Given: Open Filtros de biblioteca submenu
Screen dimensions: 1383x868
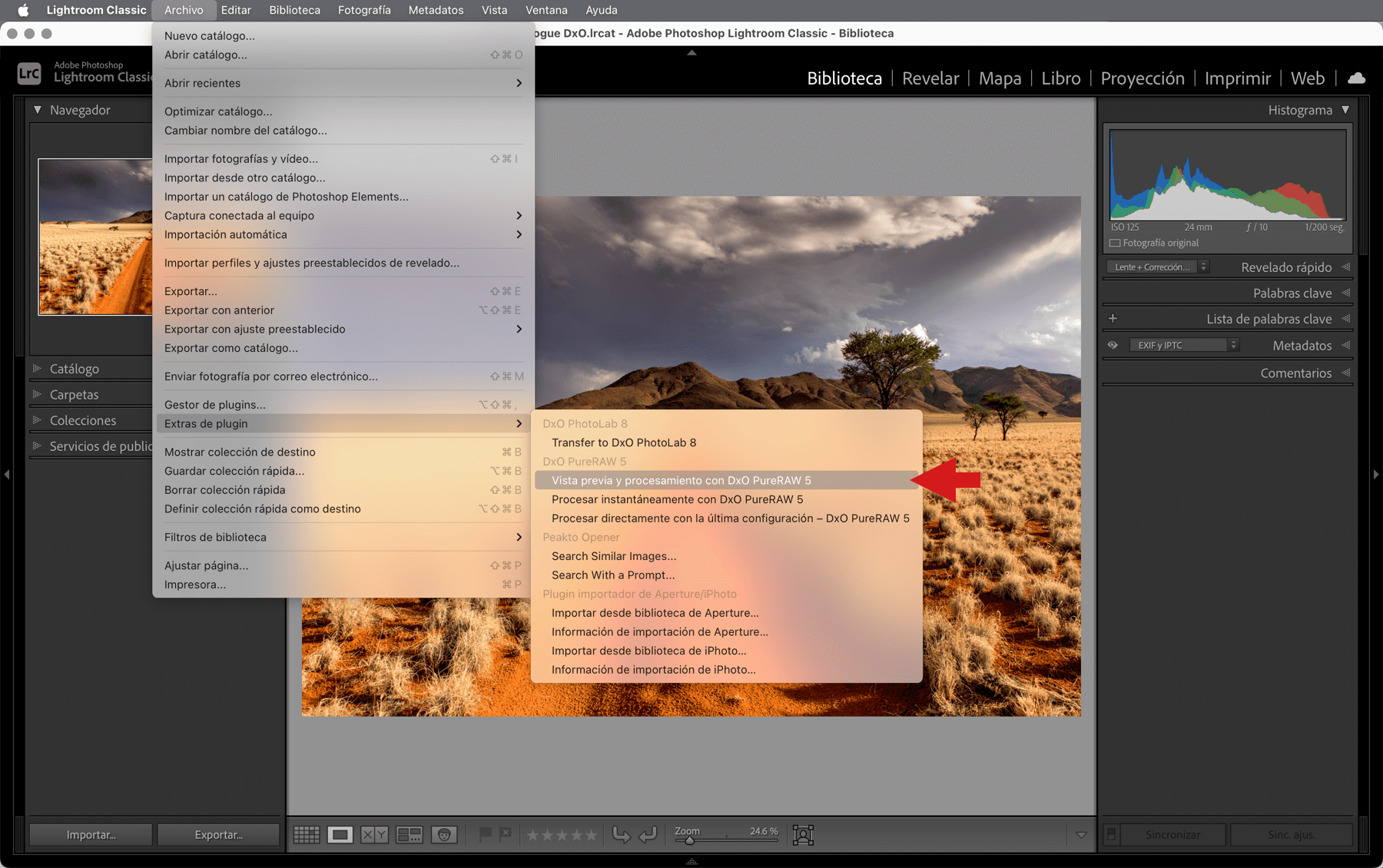Looking at the screenshot, I should [x=343, y=537].
